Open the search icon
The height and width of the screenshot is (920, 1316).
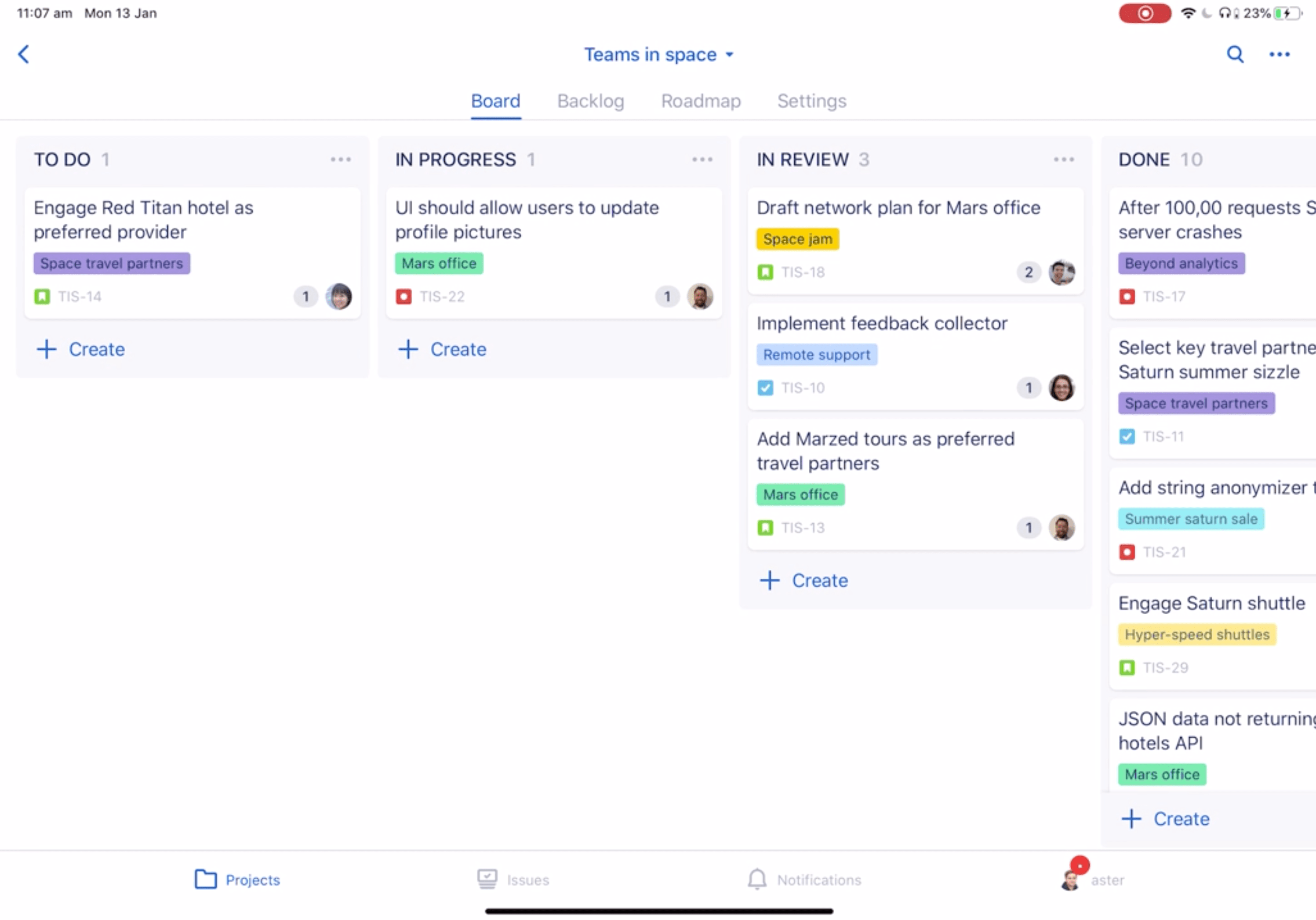point(1235,54)
